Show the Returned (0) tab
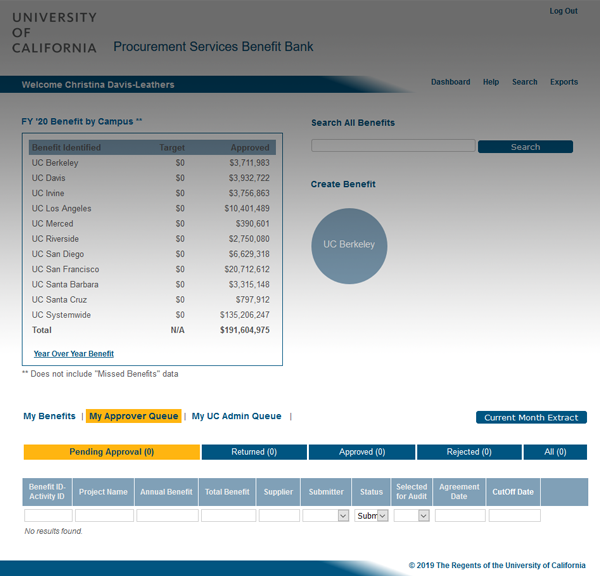The height and width of the screenshot is (576, 600). [x=254, y=452]
